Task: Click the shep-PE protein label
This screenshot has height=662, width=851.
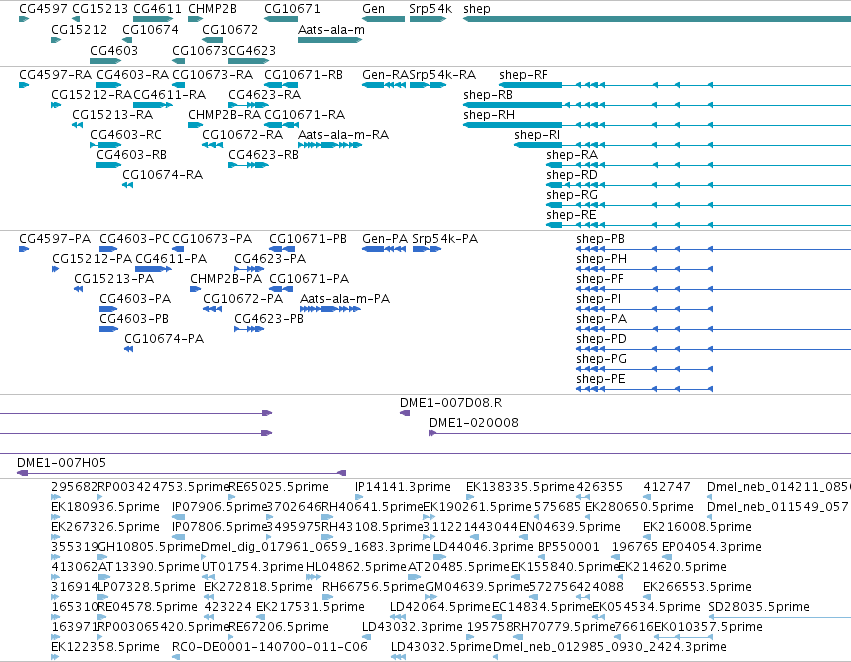Action: click(x=600, y=379)
